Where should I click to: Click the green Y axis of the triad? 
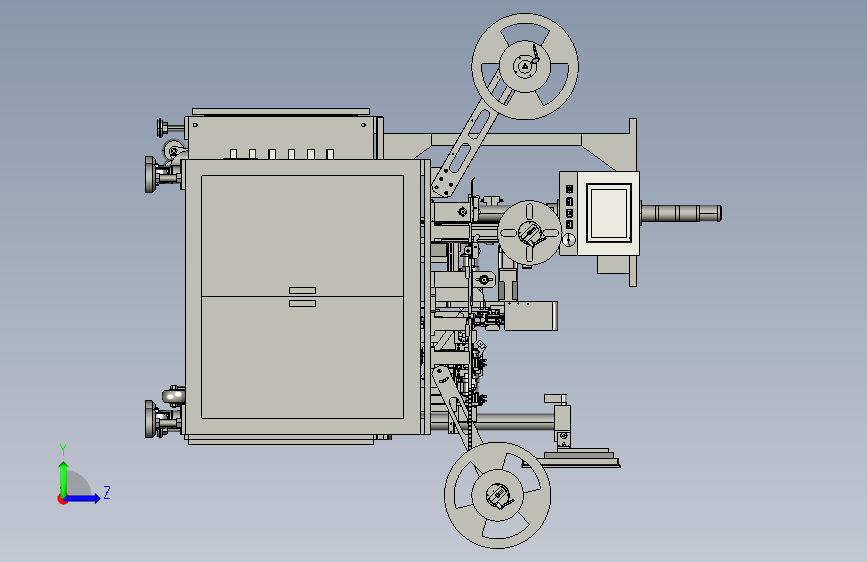click(64, 478)
